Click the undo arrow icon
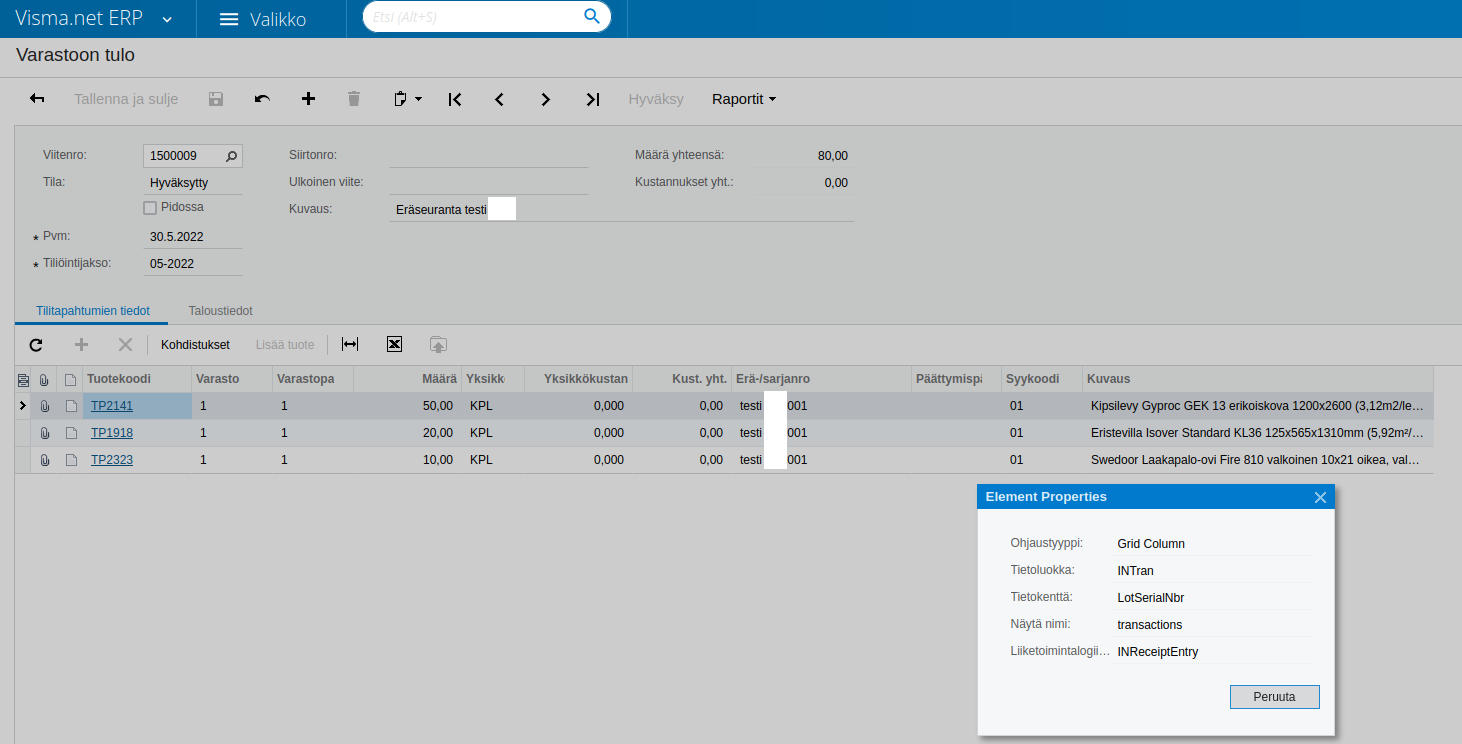 [x=261, y=98]
